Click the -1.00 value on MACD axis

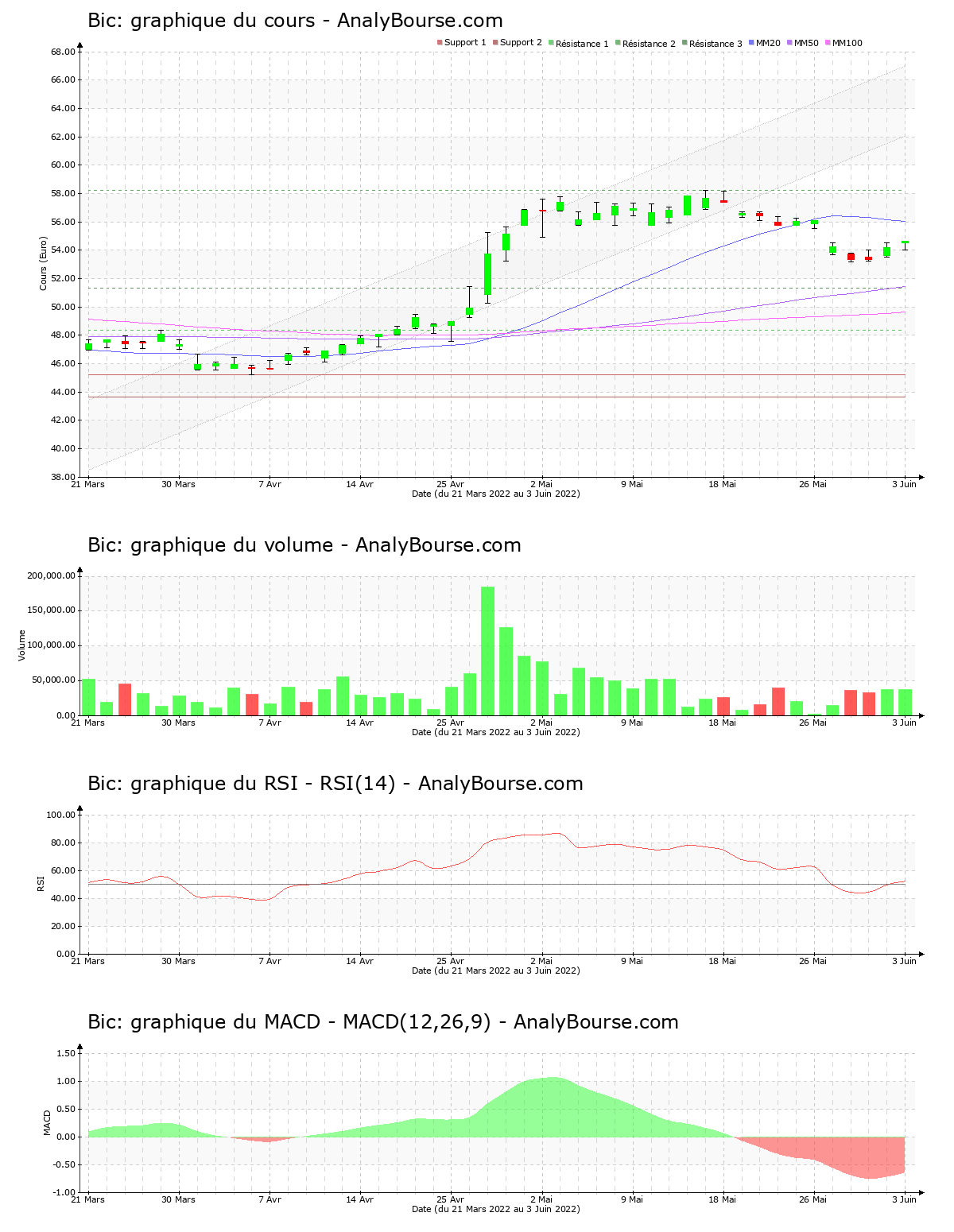[64, 1192]
